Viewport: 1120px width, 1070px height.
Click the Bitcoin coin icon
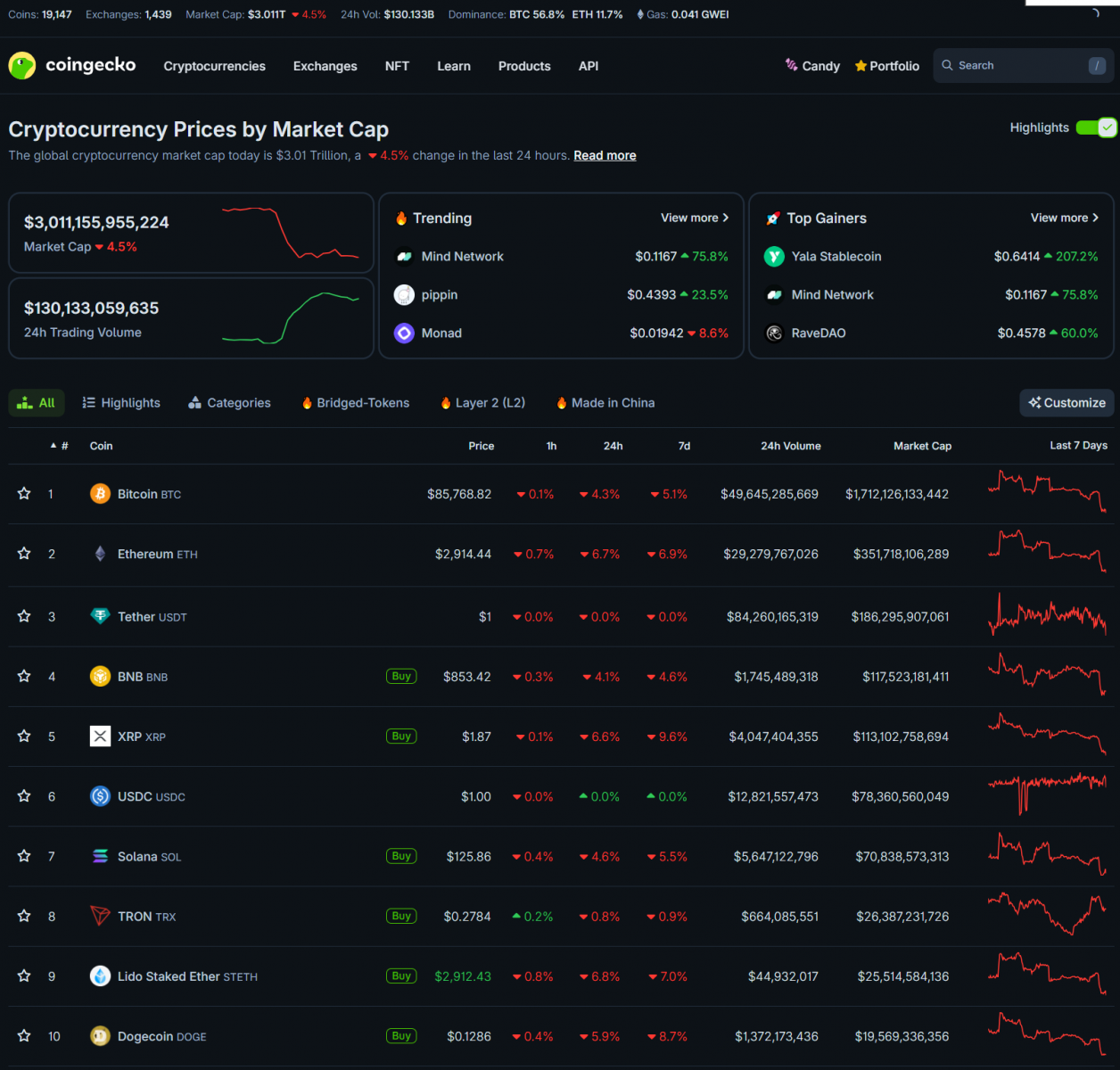click(100, 494)
